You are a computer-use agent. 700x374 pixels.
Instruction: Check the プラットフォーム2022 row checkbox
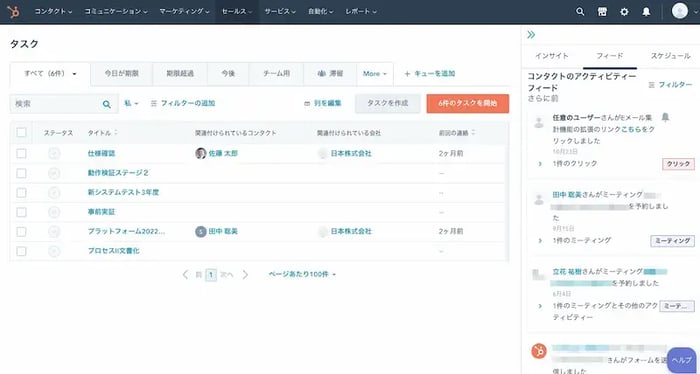coord(21,232)
